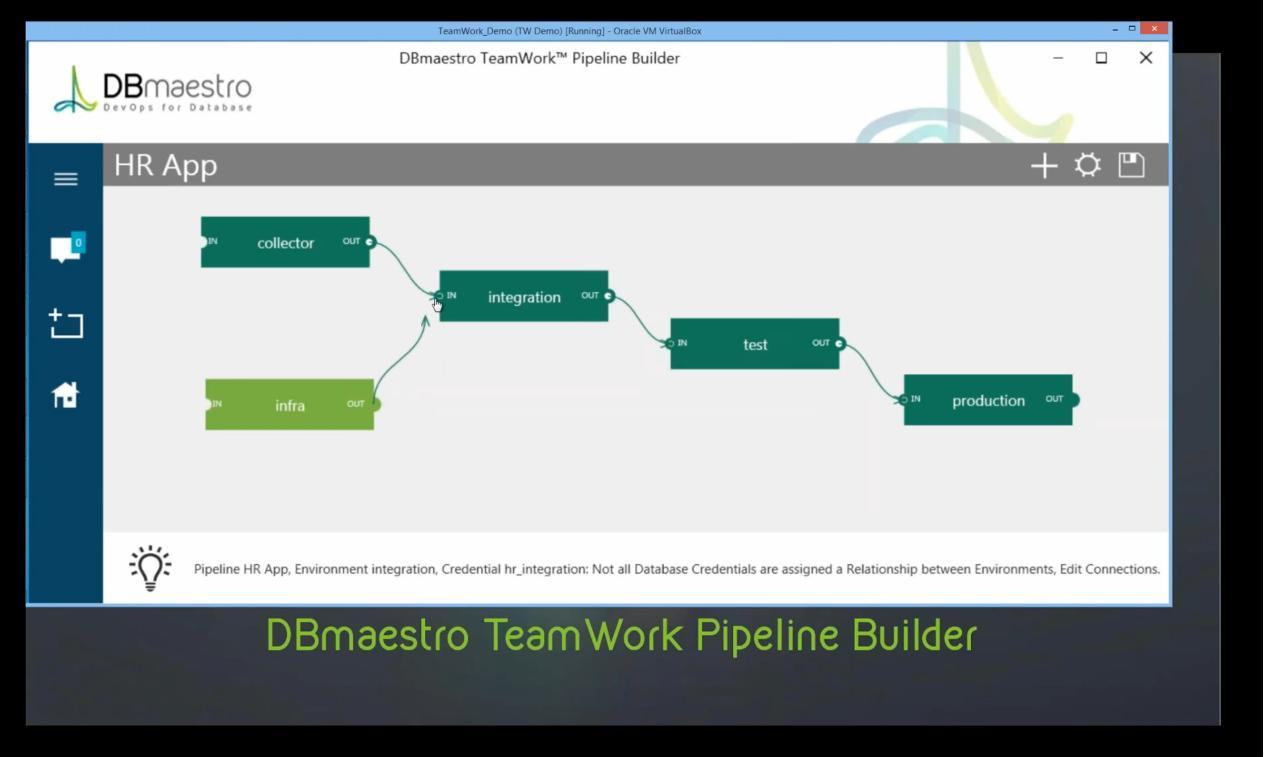Image resolution: width=1264 pixels, height=757 pixels.
Task: Add a new environment with the plus icon
Action: point(1042,166)
